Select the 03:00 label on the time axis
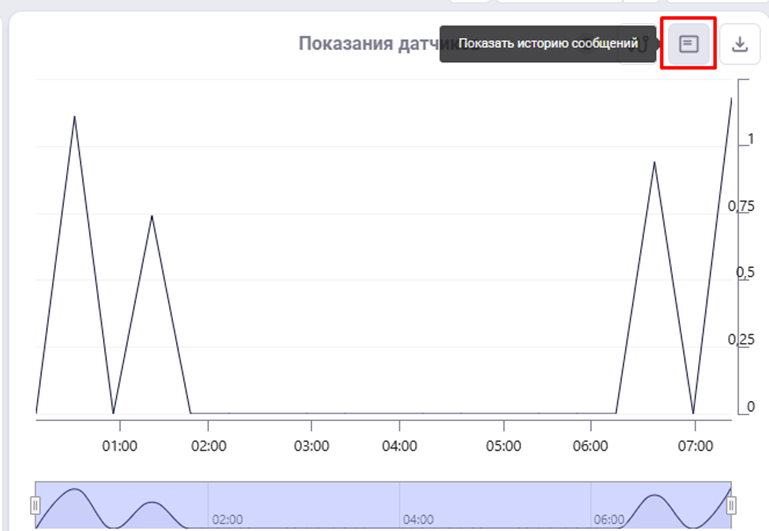769x531 pixels. click(x=311, y=442)
